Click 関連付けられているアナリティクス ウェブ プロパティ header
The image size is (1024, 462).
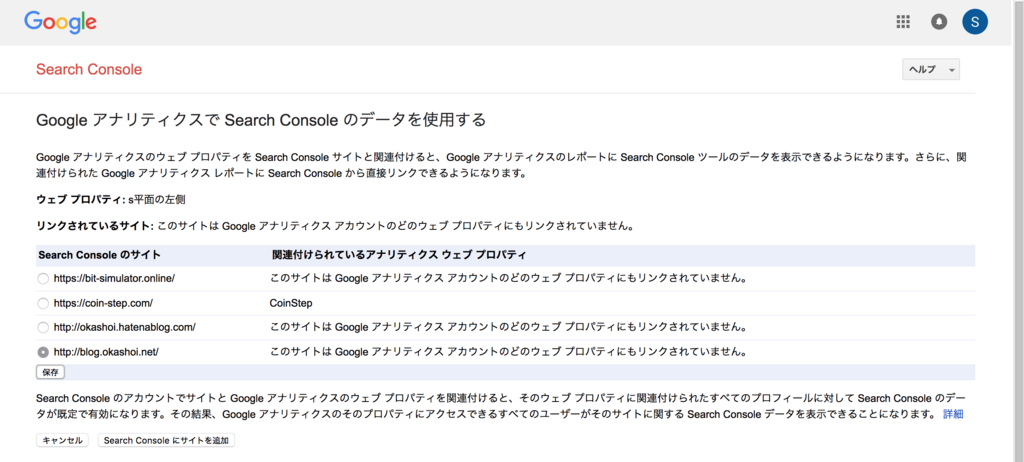pos(399,254)
